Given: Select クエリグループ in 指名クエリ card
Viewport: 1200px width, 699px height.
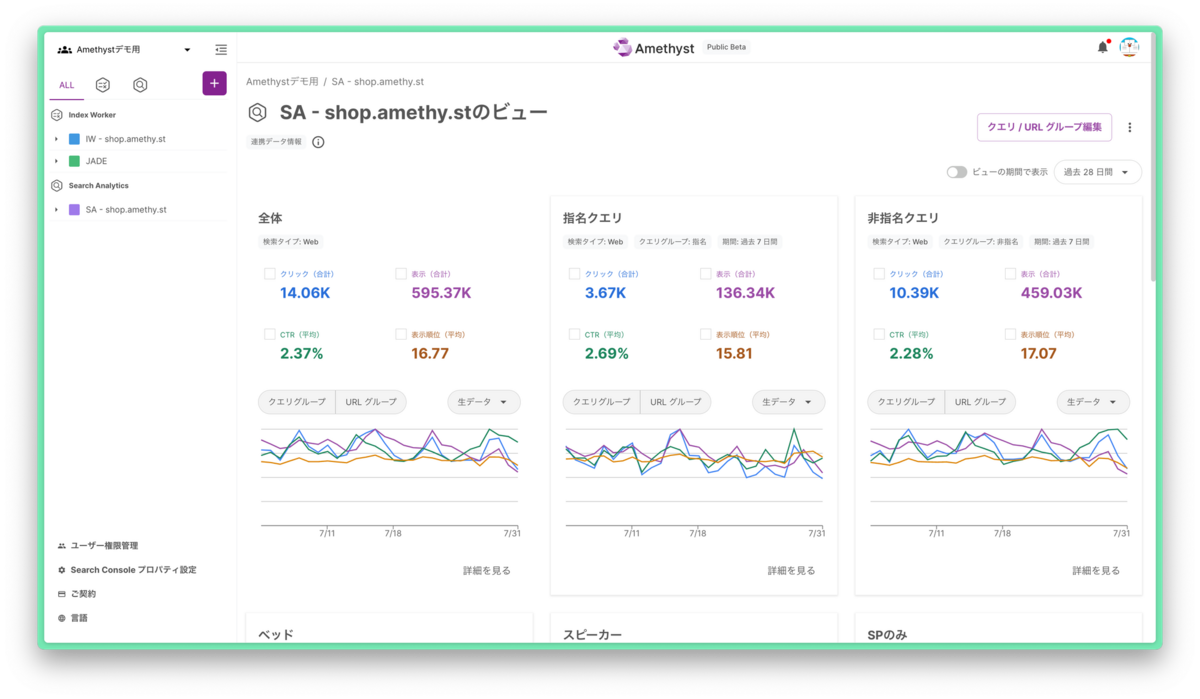Looking at the screenshot, I should coord(602,402).
